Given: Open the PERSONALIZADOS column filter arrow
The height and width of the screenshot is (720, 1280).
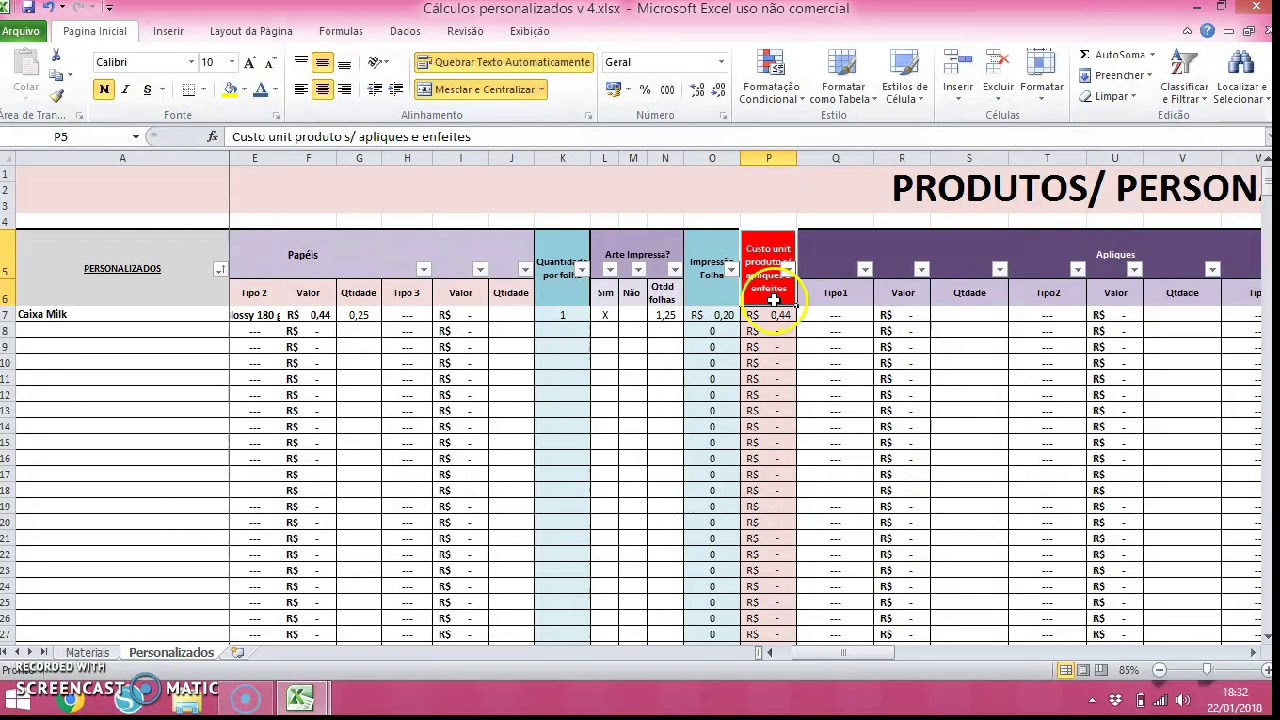Looking at the screenshot, I should 220,269.
